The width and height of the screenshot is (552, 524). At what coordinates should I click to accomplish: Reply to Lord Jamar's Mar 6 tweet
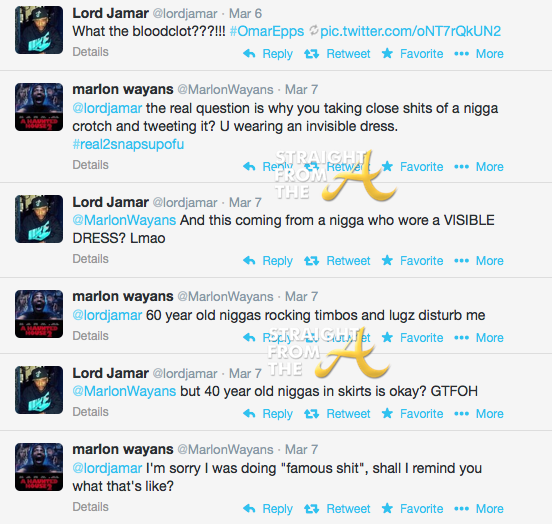point(268,54)
